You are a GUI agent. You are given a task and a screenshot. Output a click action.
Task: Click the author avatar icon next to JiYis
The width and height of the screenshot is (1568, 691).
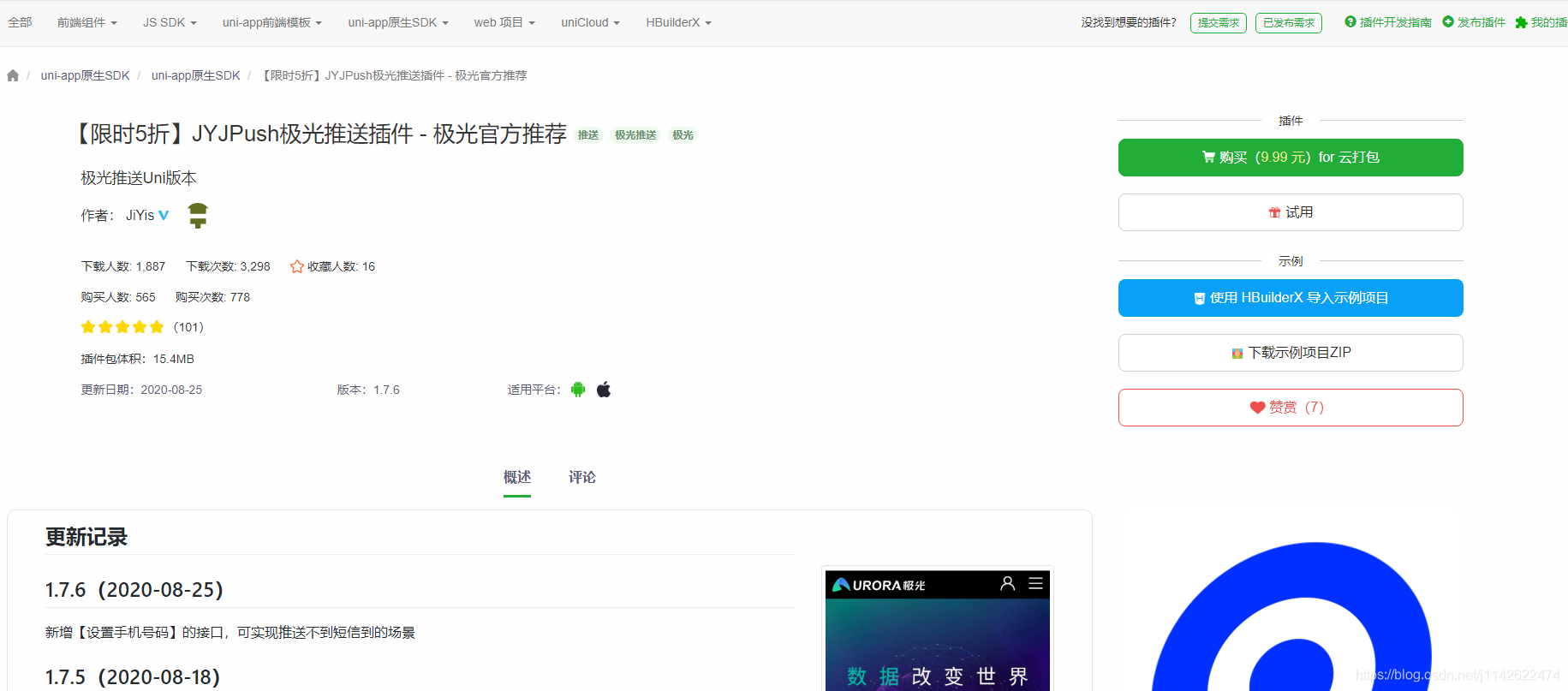click(198, 215)
